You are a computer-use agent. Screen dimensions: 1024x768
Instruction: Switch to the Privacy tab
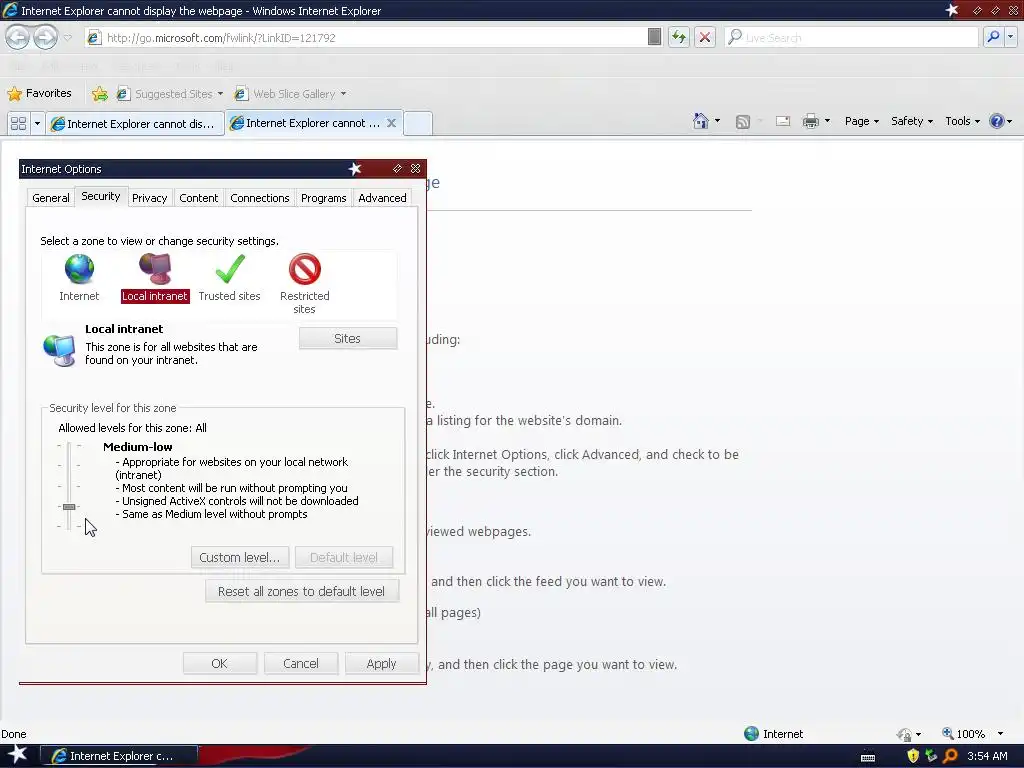pos(150,198)
